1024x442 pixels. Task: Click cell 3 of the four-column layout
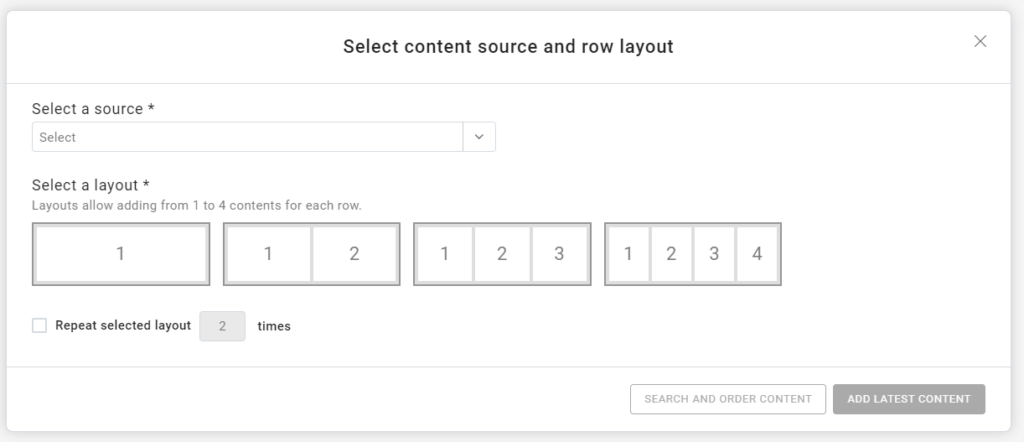click(714, 254)
